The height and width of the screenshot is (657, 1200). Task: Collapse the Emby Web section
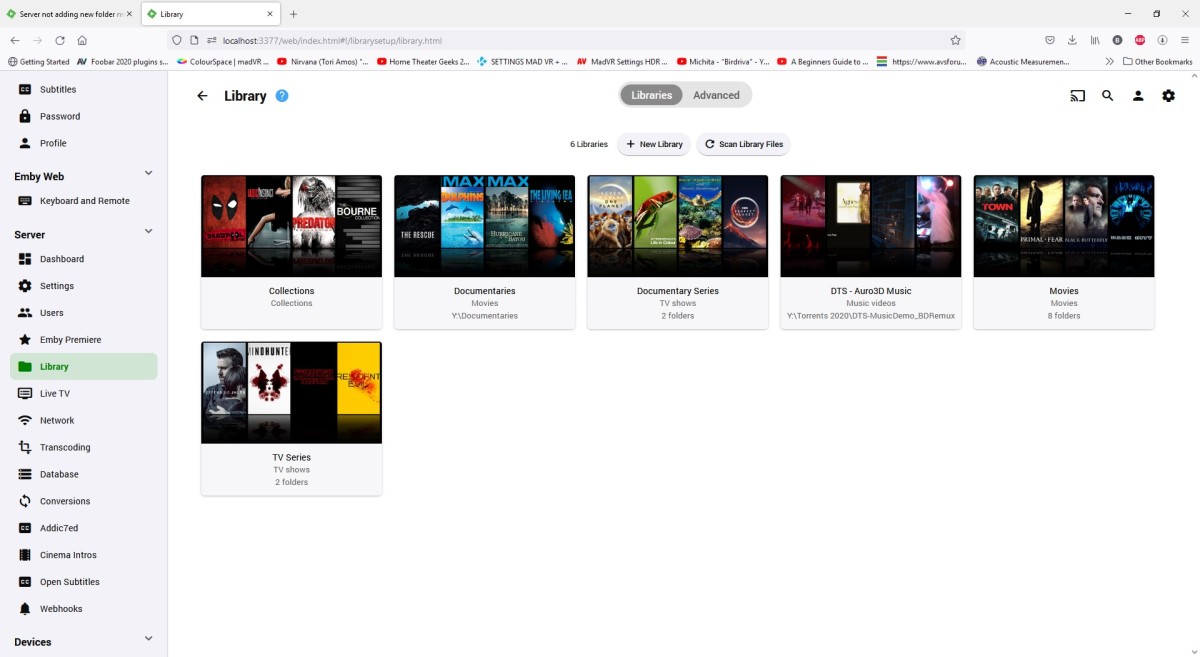point(149,174)
